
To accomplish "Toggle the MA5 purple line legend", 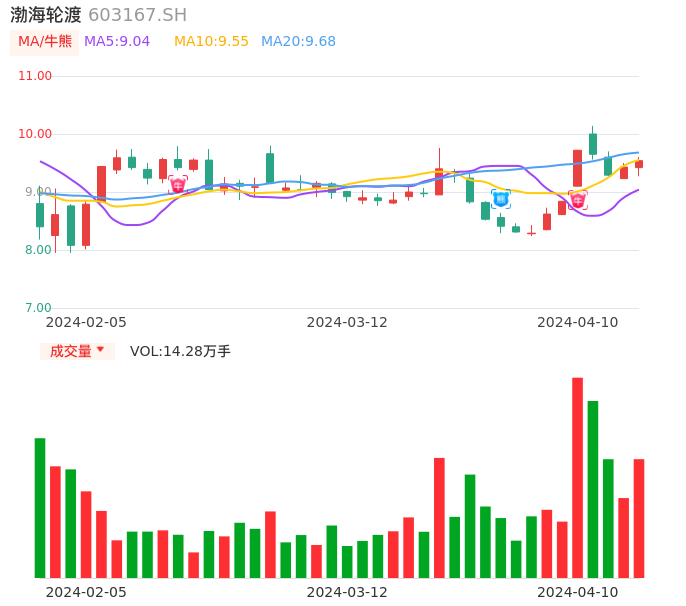I will (117, 42).
